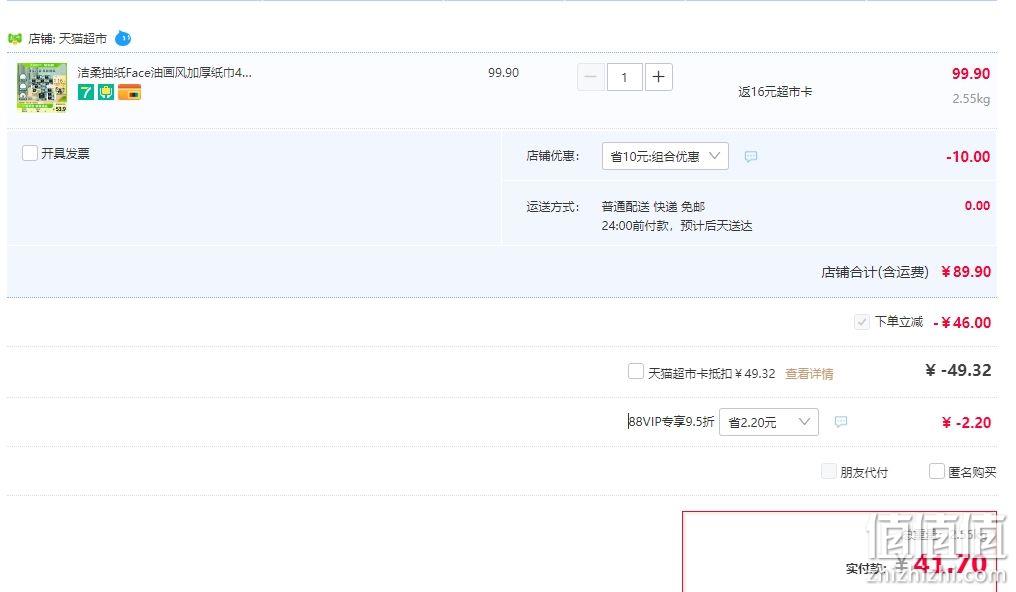Click the quantity input field
1016x592 pixels.
coord(625,77)
